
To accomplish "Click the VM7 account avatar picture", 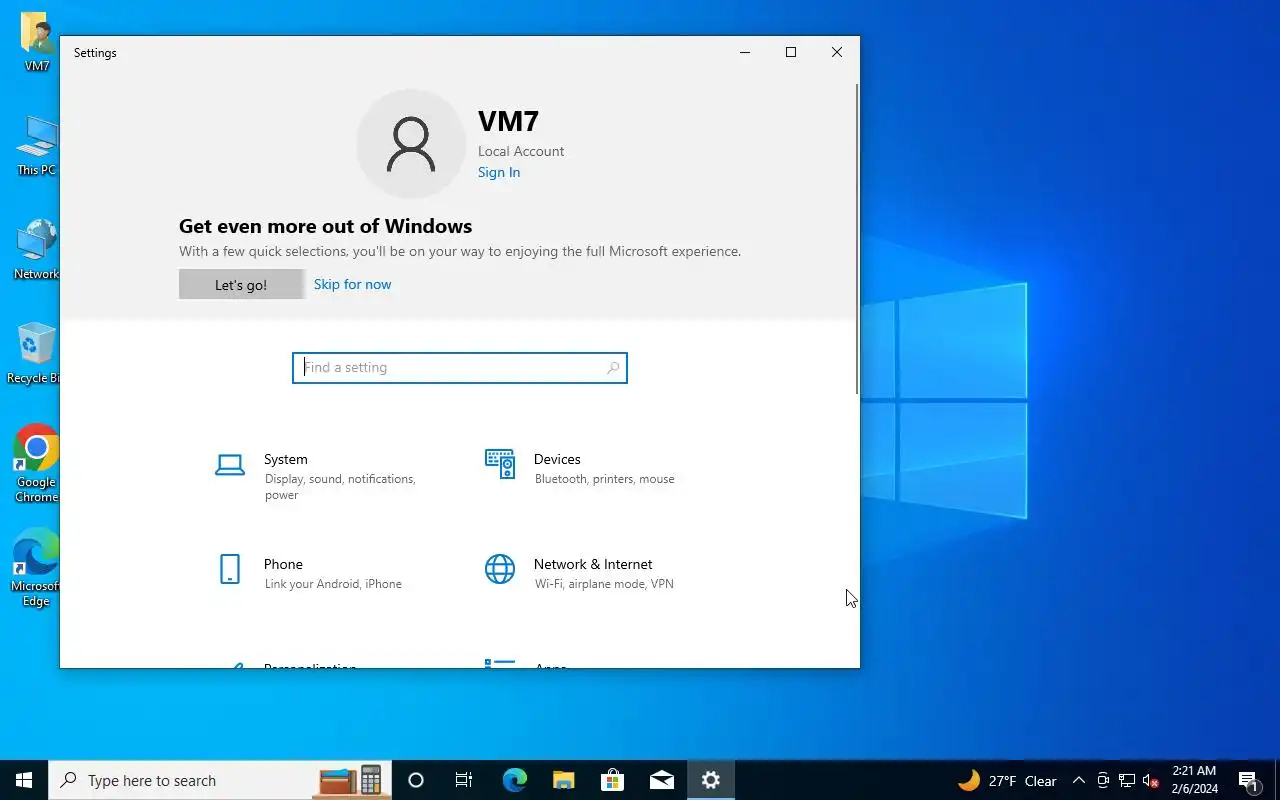I will (411, 144).
